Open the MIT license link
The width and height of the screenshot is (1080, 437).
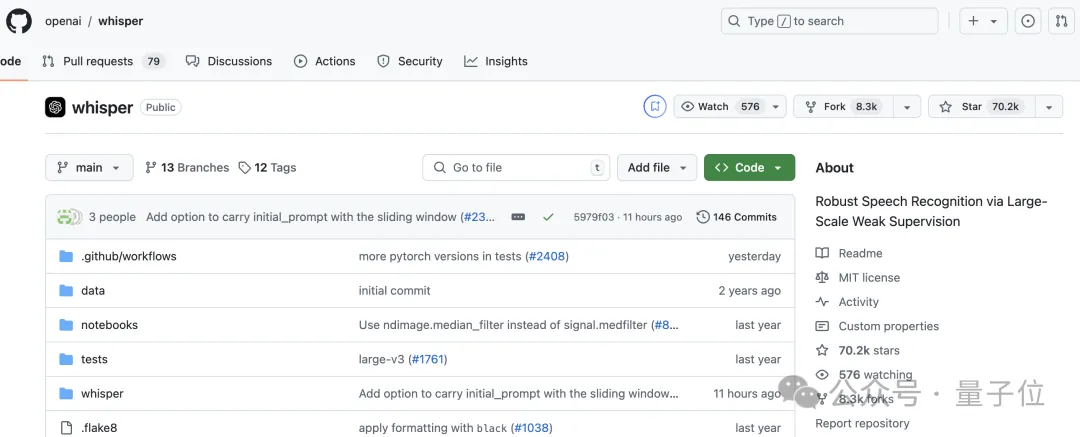[x=868, y=278]
